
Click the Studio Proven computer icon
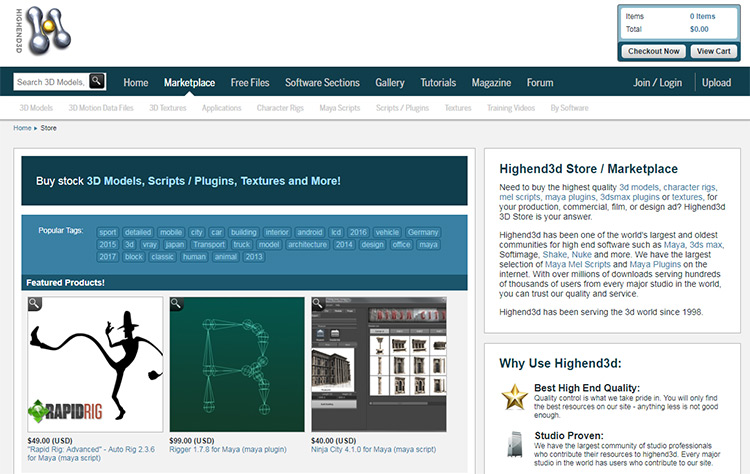pyautogui.click(x=515, y=444)
